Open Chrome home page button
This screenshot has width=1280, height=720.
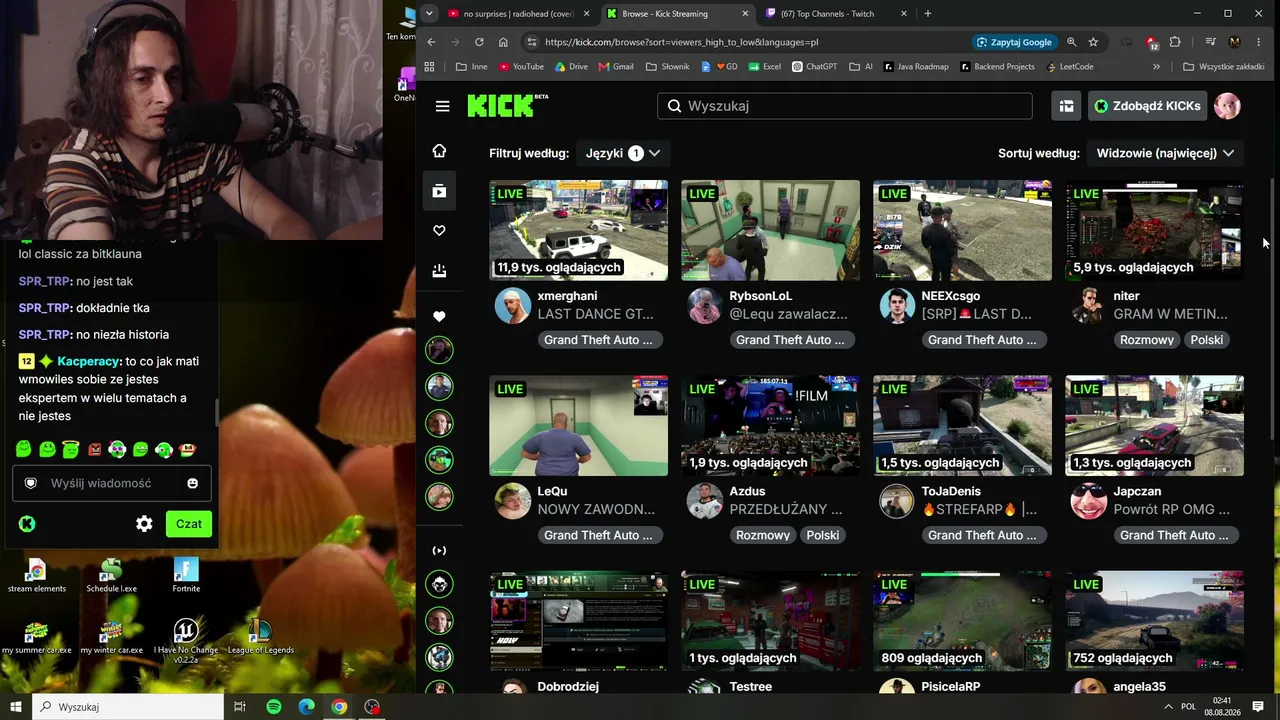tap(503, 42)
